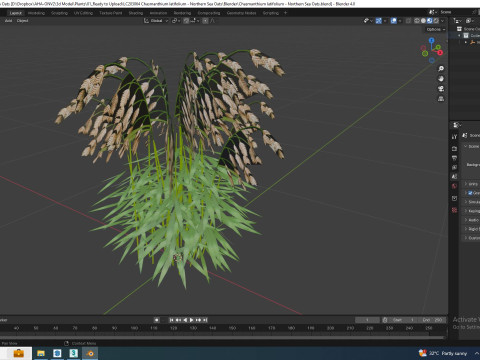
Task: Switch to the Modeling workspace tab
Action: [x=36, y=13]
